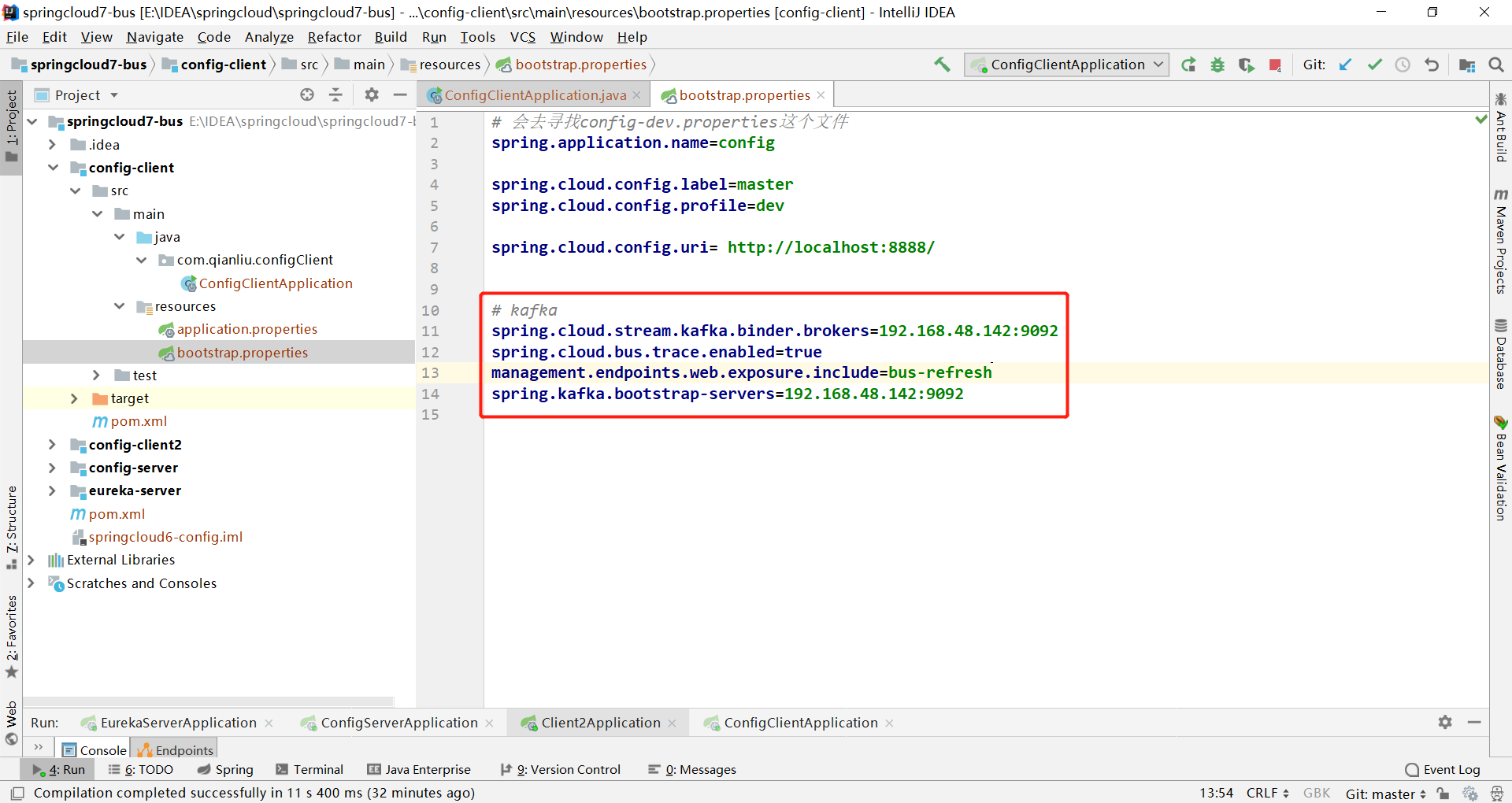Open Spring tool window button

[x=225, y=770]
